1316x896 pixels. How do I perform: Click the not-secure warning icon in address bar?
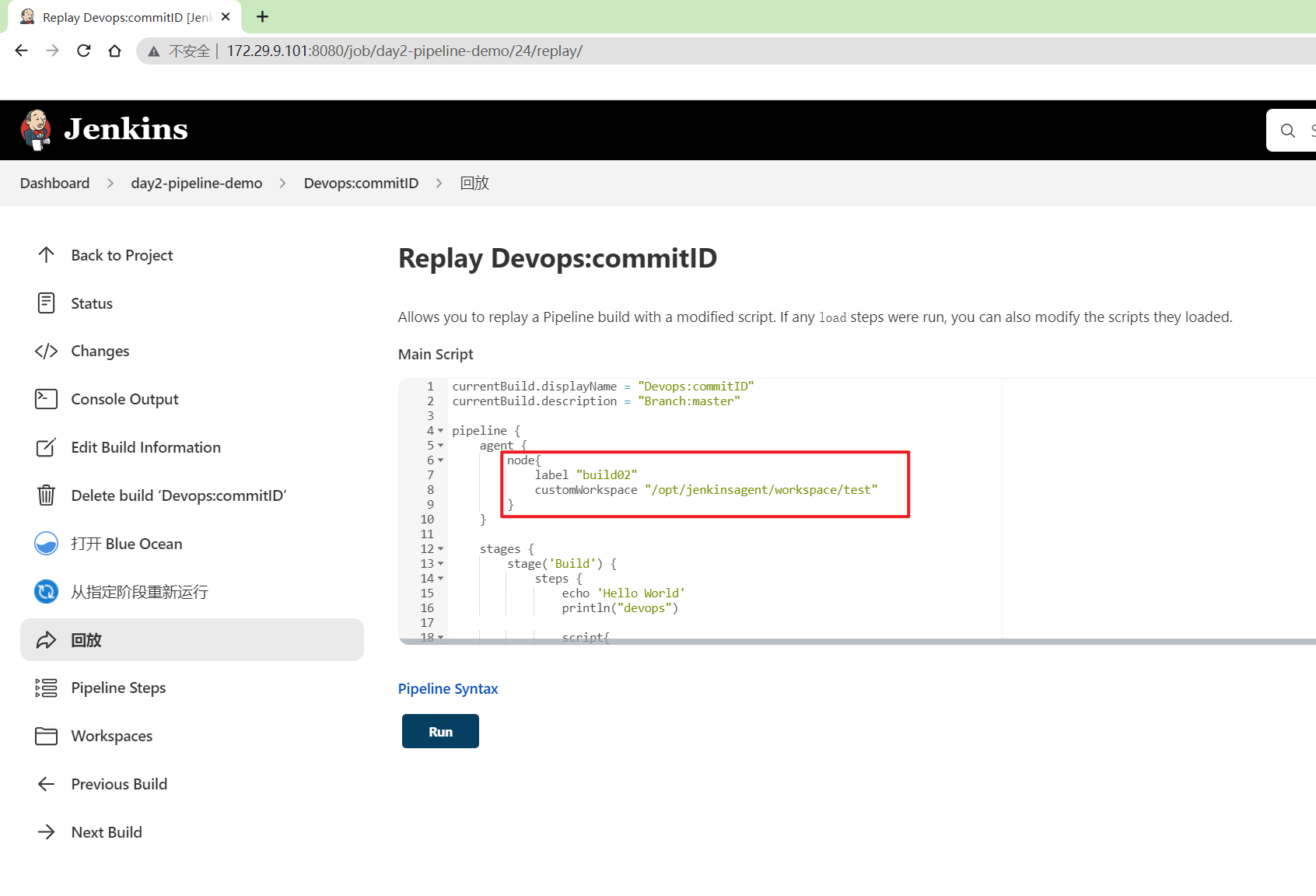[x=154, y=51]
